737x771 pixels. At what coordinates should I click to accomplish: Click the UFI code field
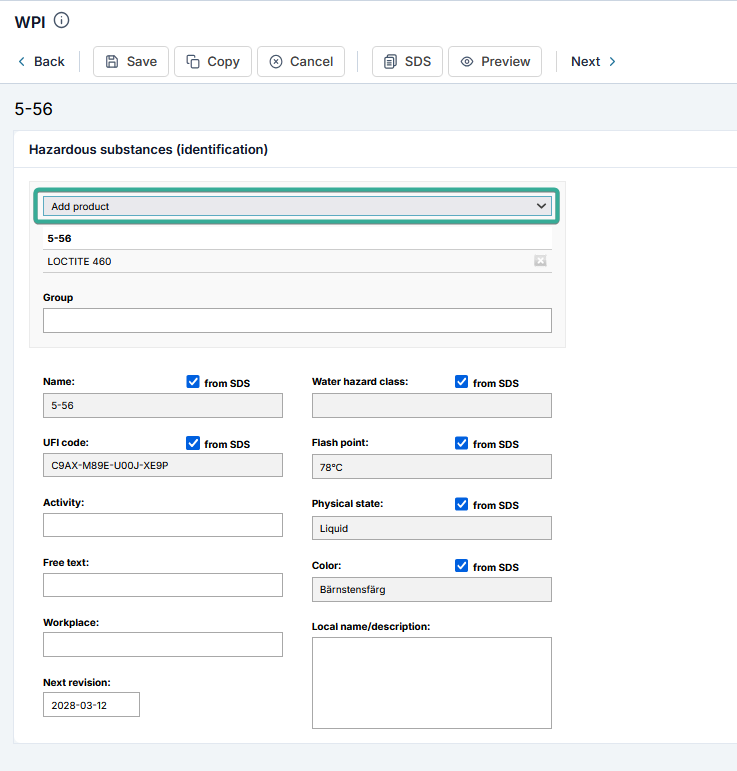point(163,465)
